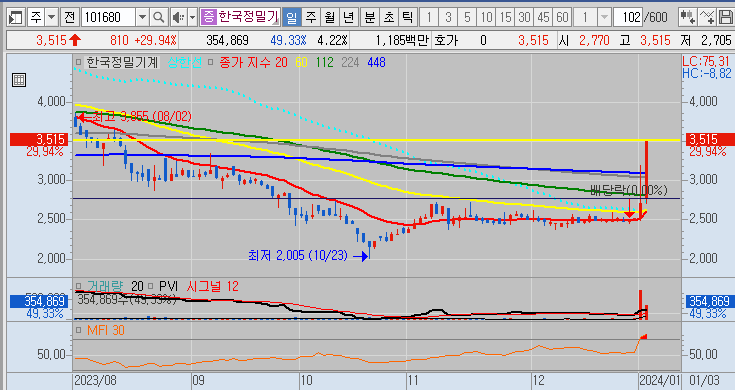Click the panel toggle icon at toolbar start
The image size is (735, 390).
pos(15,18)
